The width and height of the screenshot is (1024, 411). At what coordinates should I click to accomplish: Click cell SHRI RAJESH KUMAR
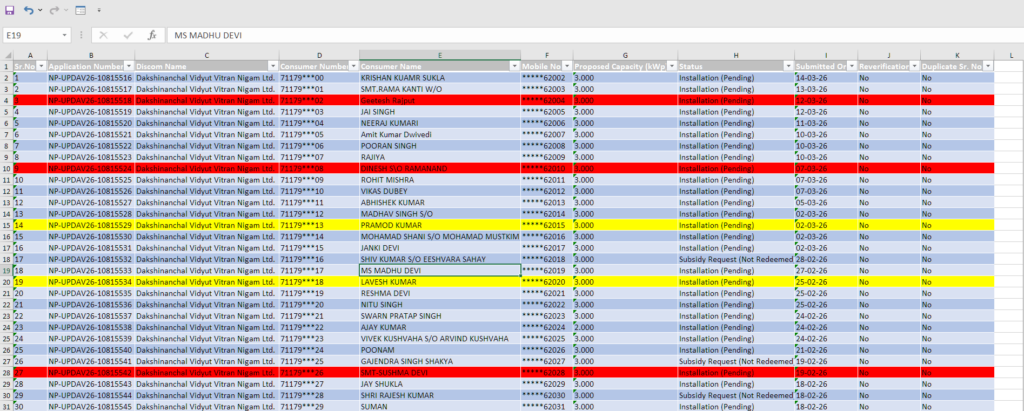point(440,395)
